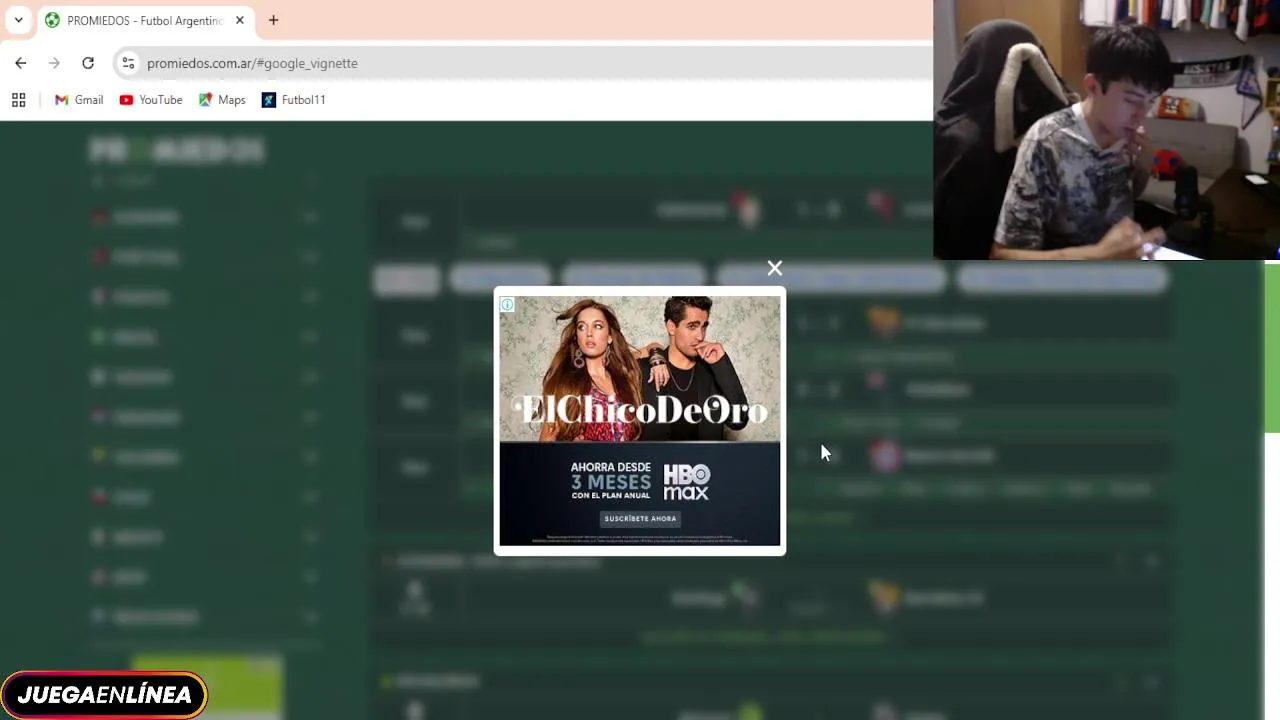
Task: Click the 'AHORRA DESDE 3 MESES' ad text
Action: pos(611,481)
